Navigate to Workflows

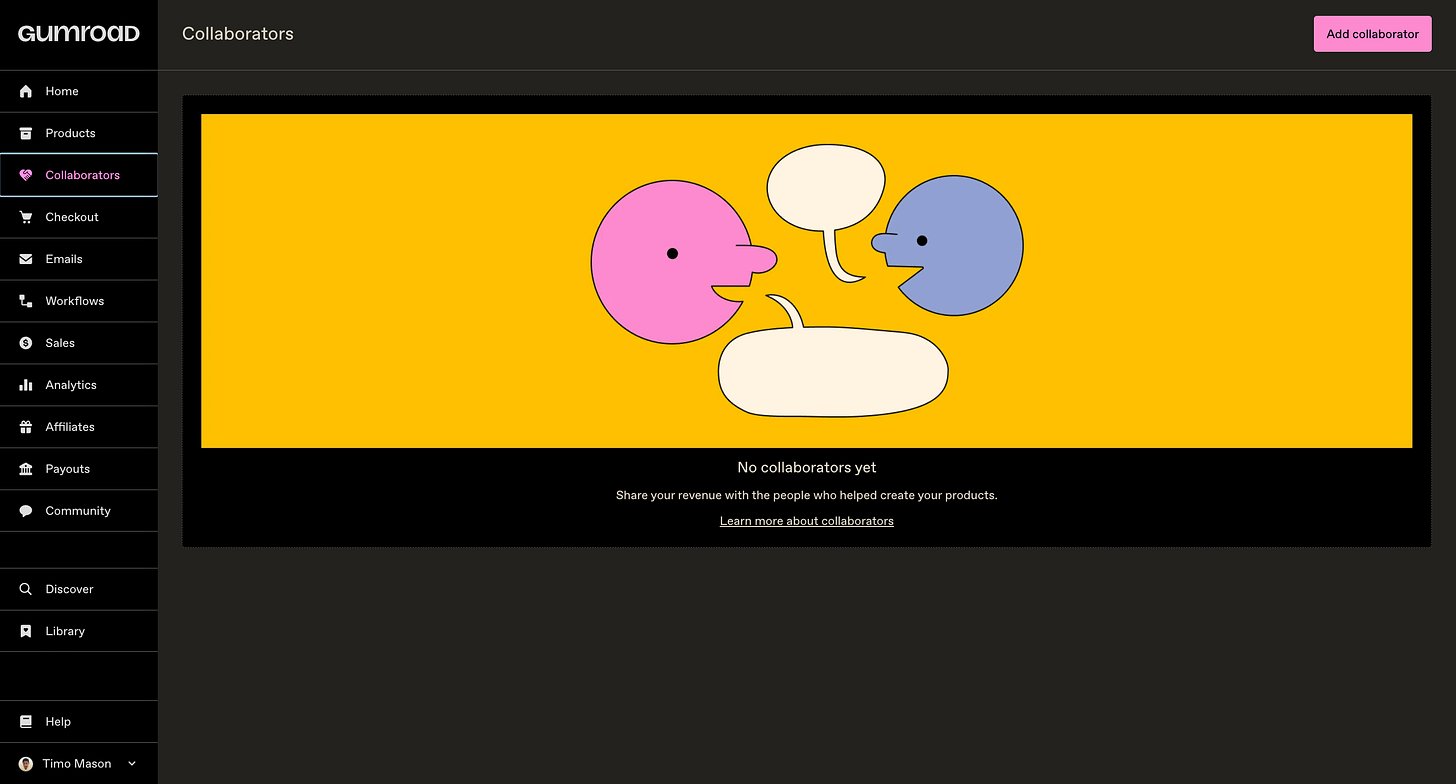(x=79, y=301)
